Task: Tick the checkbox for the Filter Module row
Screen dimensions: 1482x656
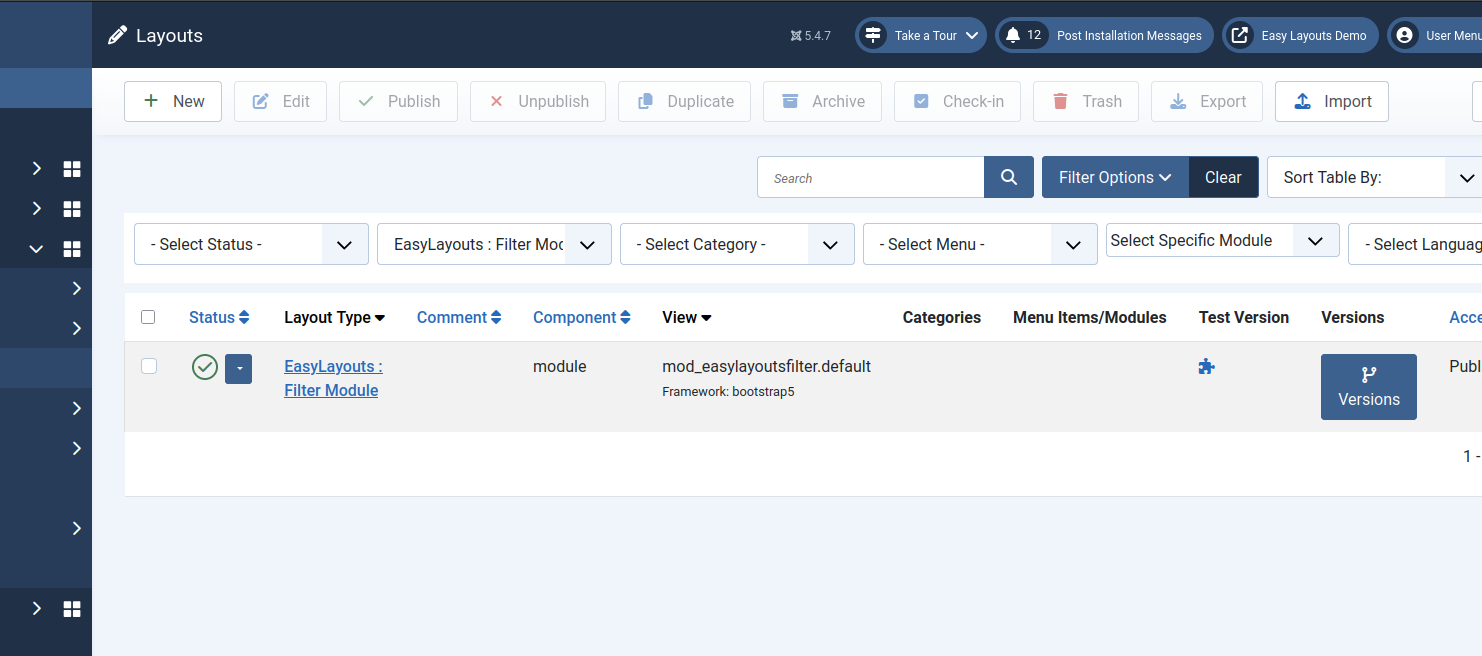Action: coord(149,366)
